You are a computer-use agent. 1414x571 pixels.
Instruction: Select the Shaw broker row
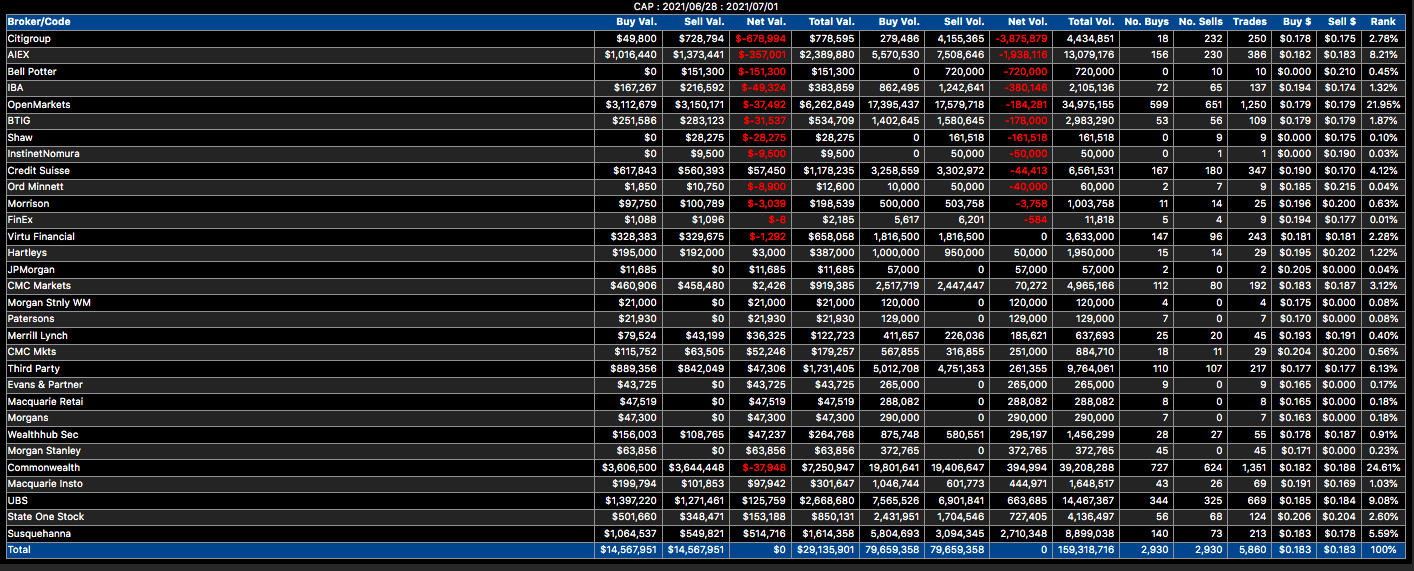click(x=707, y=137)
